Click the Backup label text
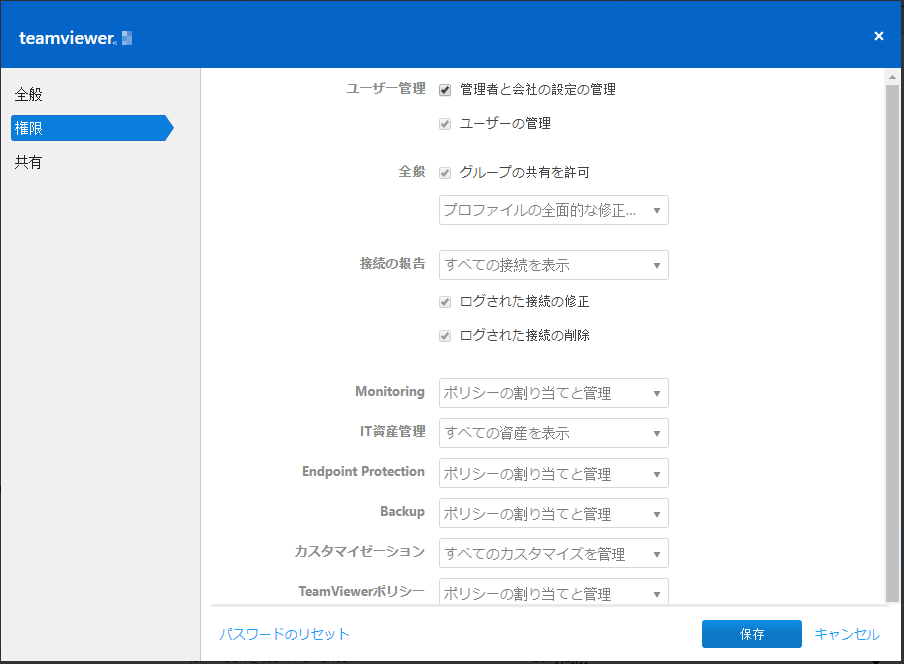Screen dimensions: 904x664 point(402,511)
